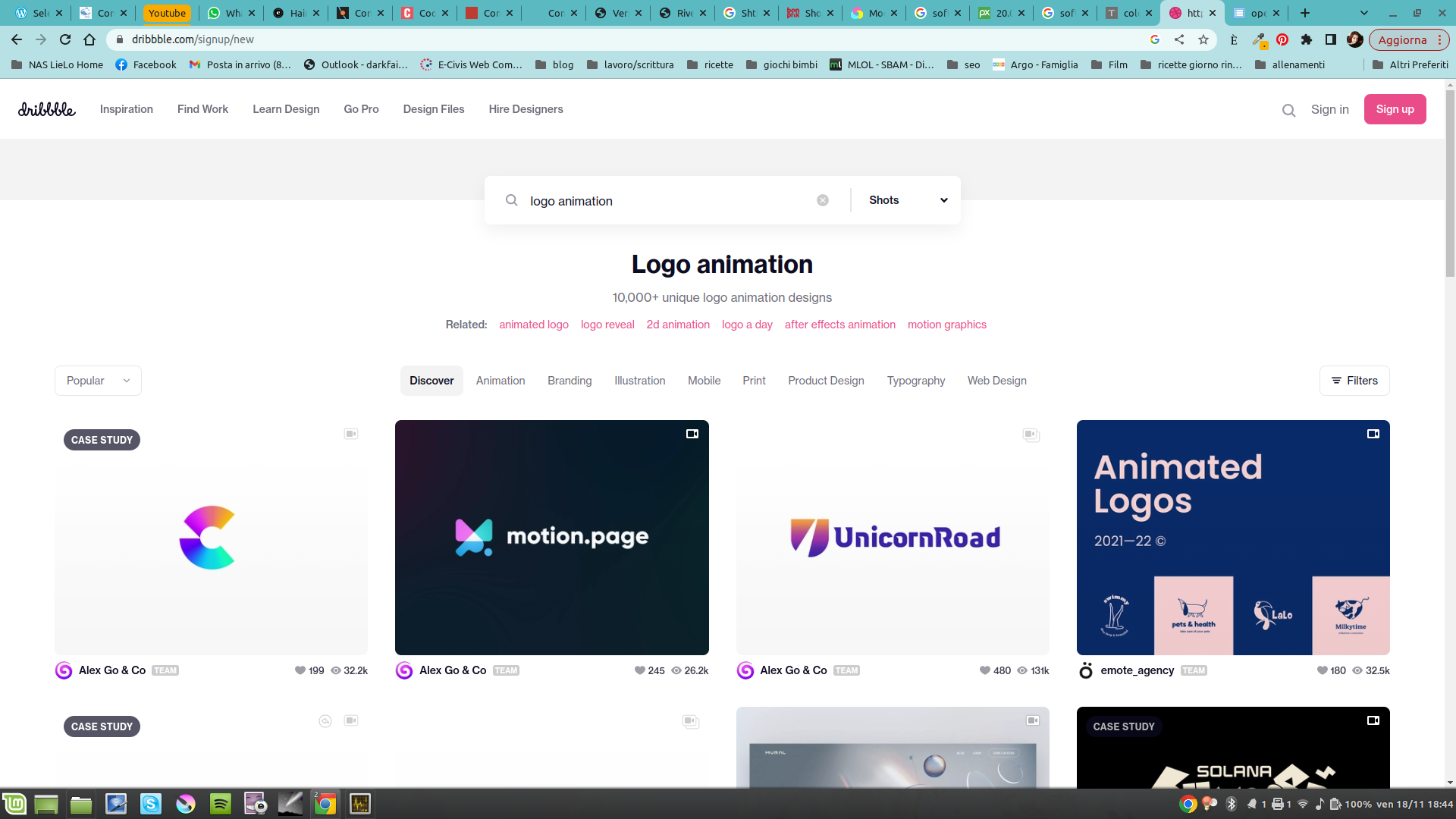Open the Extensions puzzle icon
Screen dimensions: 1456x819
tap(1307, 39)
